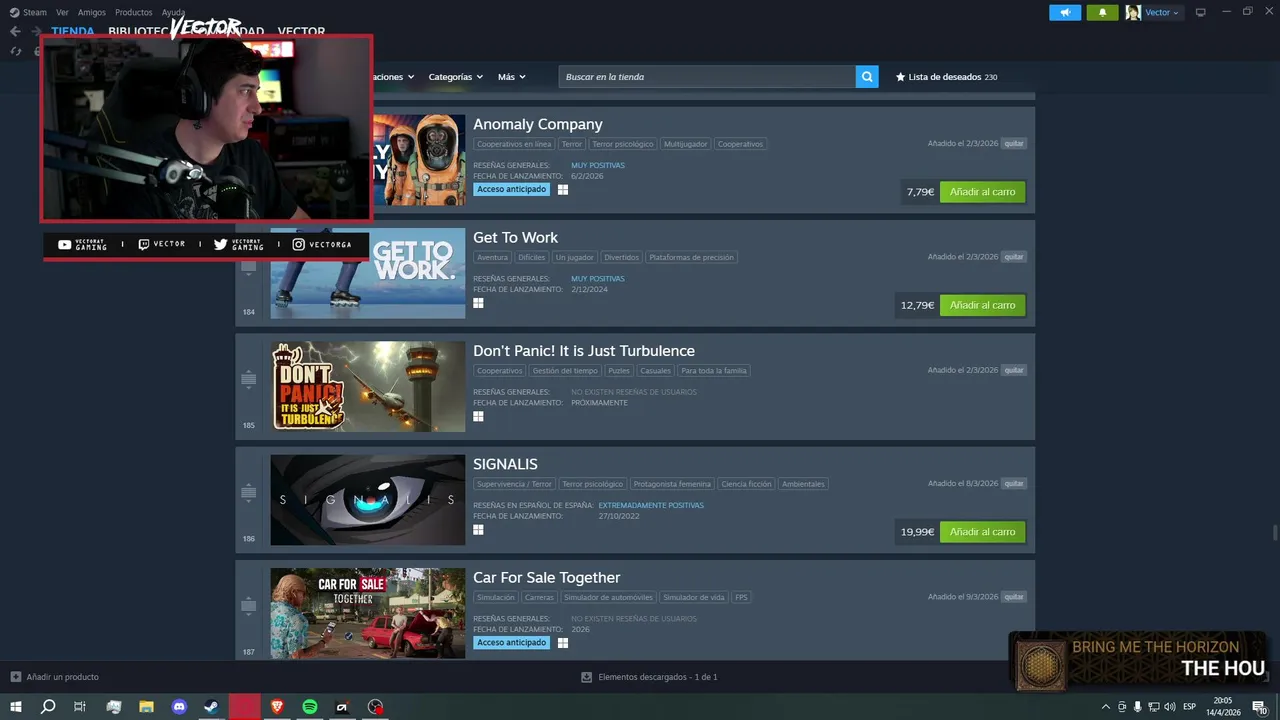
Task: Focus the Buscar en la tienda field
Action: (x=707, y=77)
